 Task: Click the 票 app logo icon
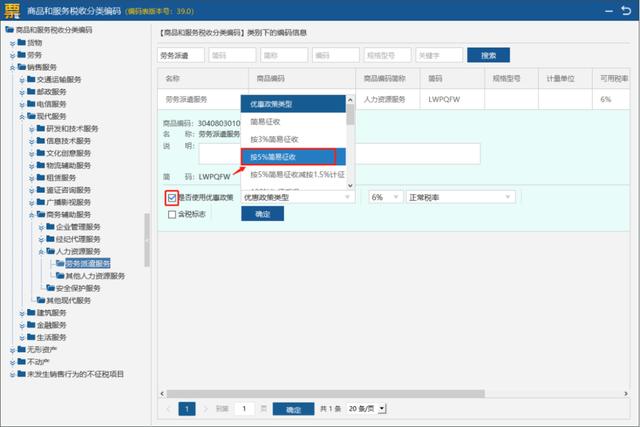coord(11,10)
